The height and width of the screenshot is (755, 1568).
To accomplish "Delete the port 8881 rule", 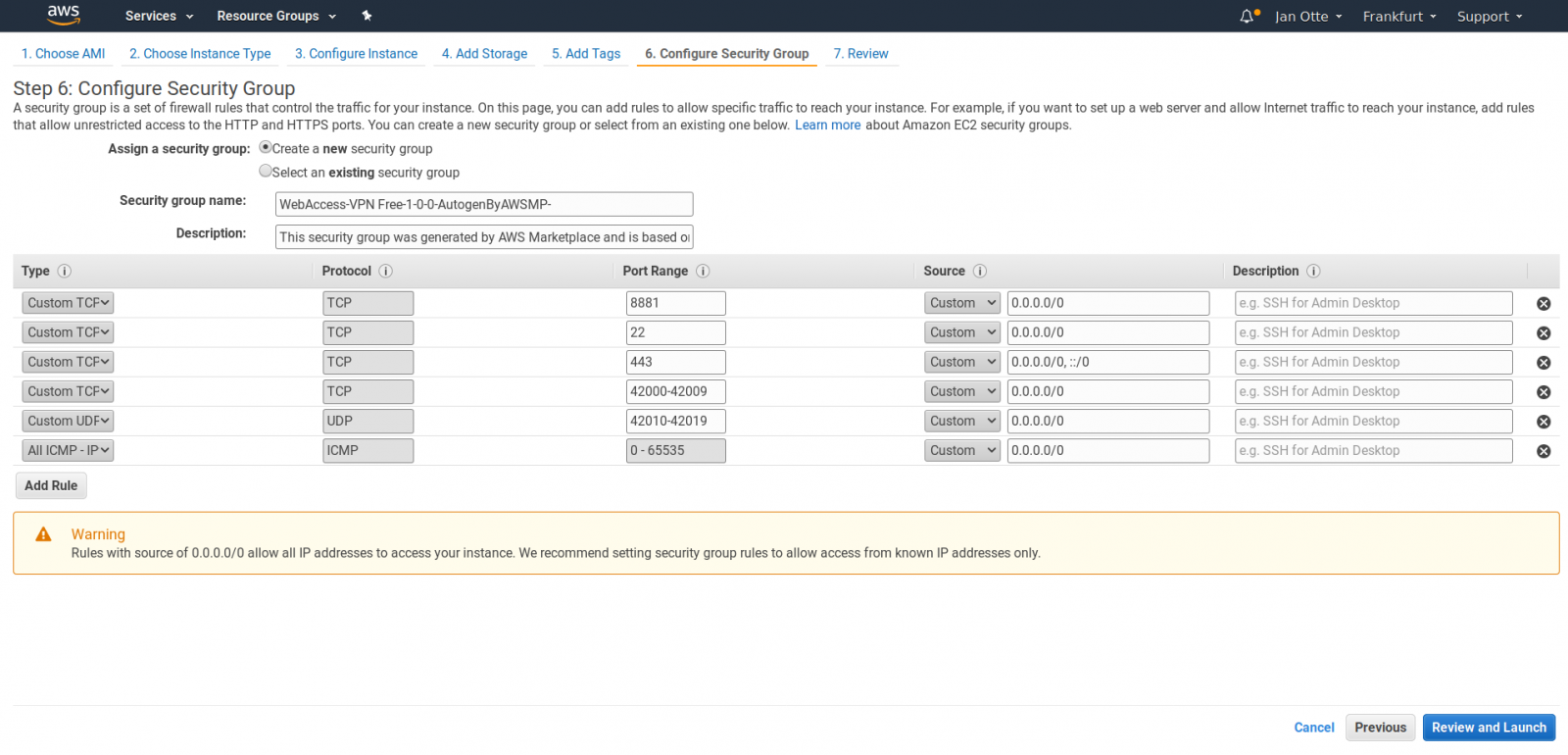I will coord(1543,304).
